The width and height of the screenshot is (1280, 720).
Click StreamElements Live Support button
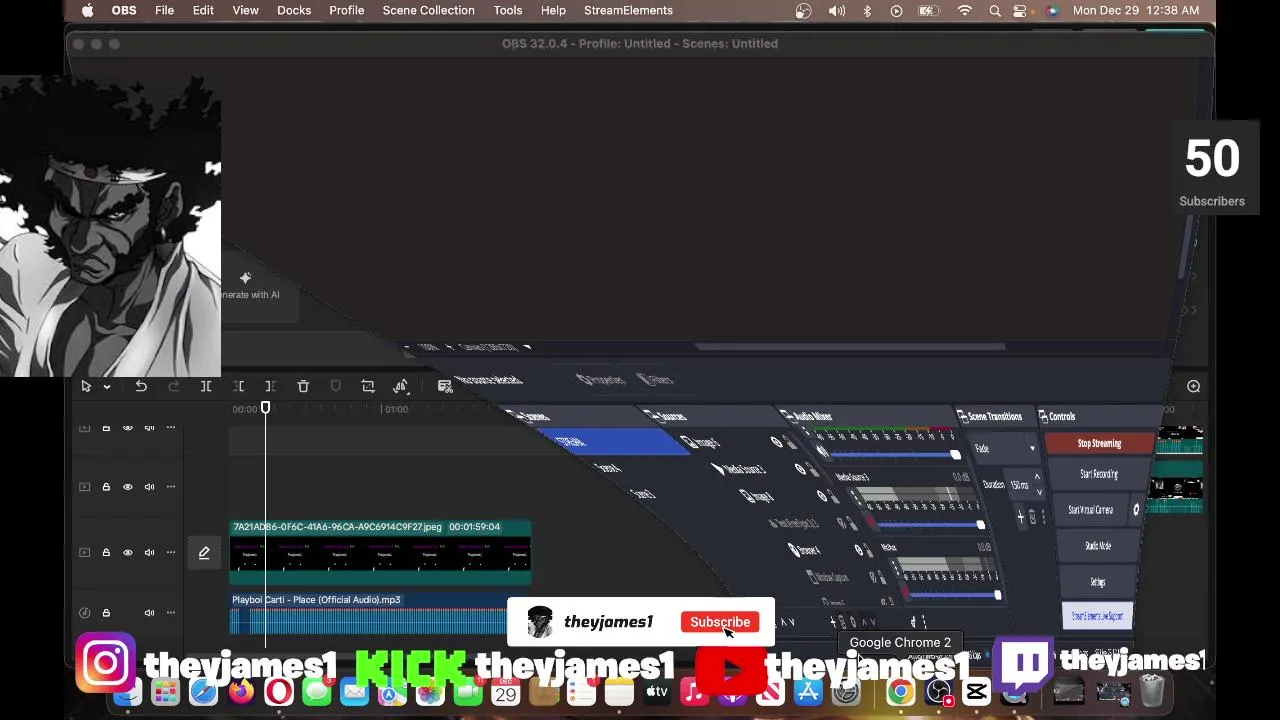pos(1097,616)
